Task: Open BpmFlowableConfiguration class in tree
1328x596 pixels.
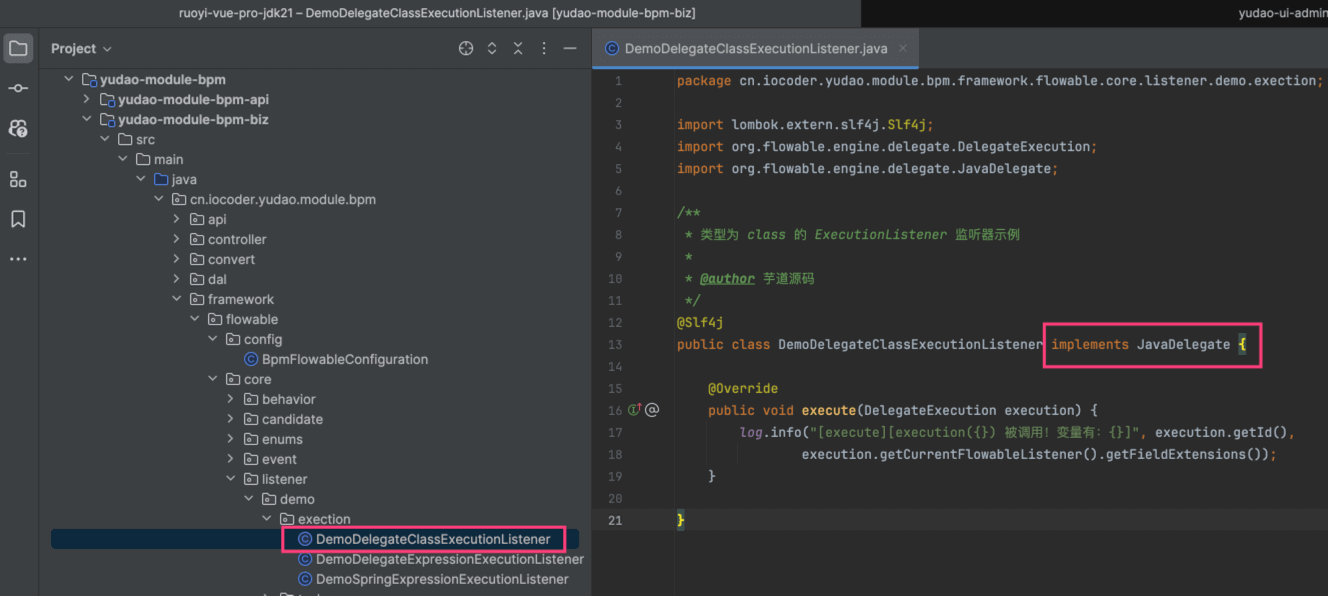Action: (x=344, y=359)
